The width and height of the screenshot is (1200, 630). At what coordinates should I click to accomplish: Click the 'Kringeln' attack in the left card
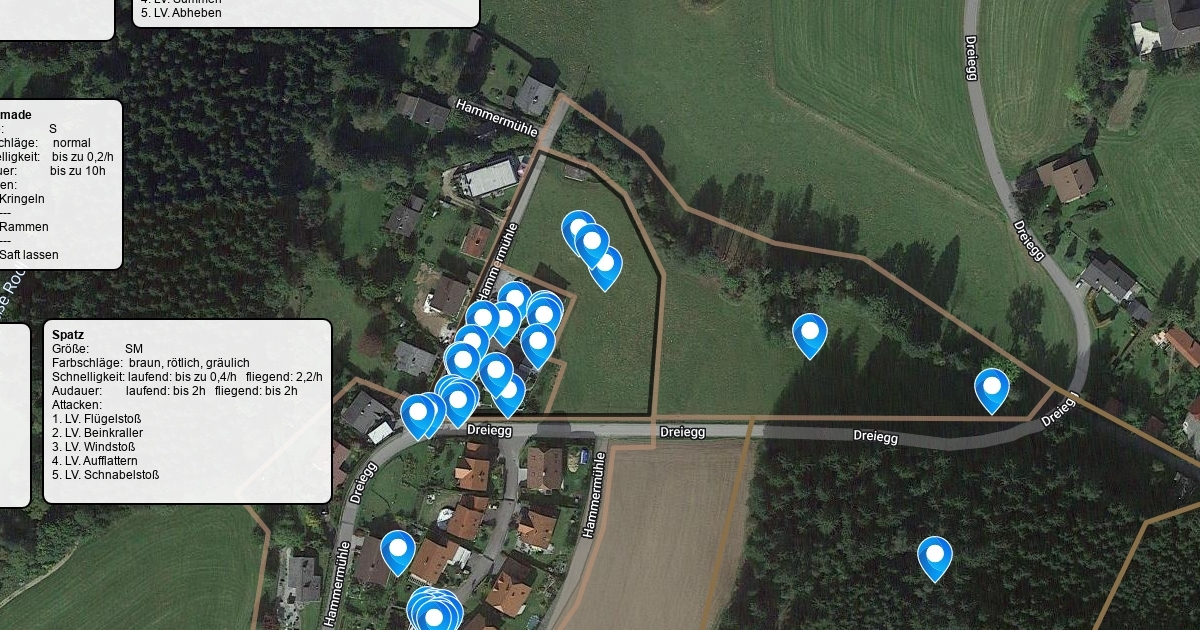[24, 199]
